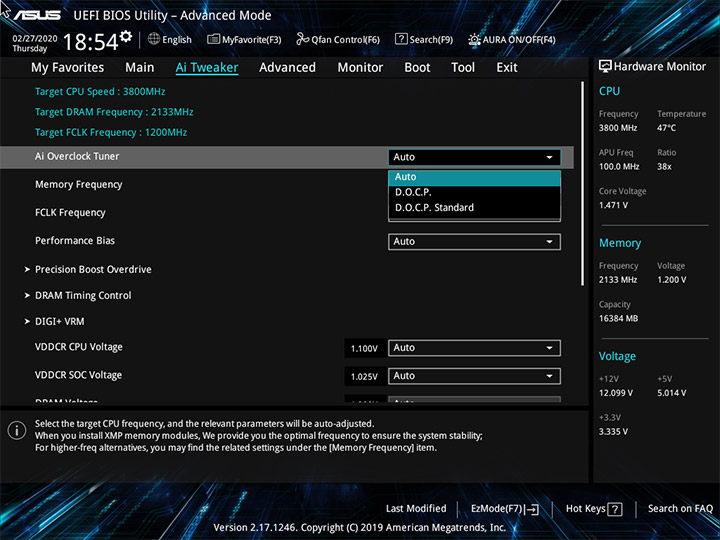Toggle AURA ON/OFF light icon

[474, 39]
